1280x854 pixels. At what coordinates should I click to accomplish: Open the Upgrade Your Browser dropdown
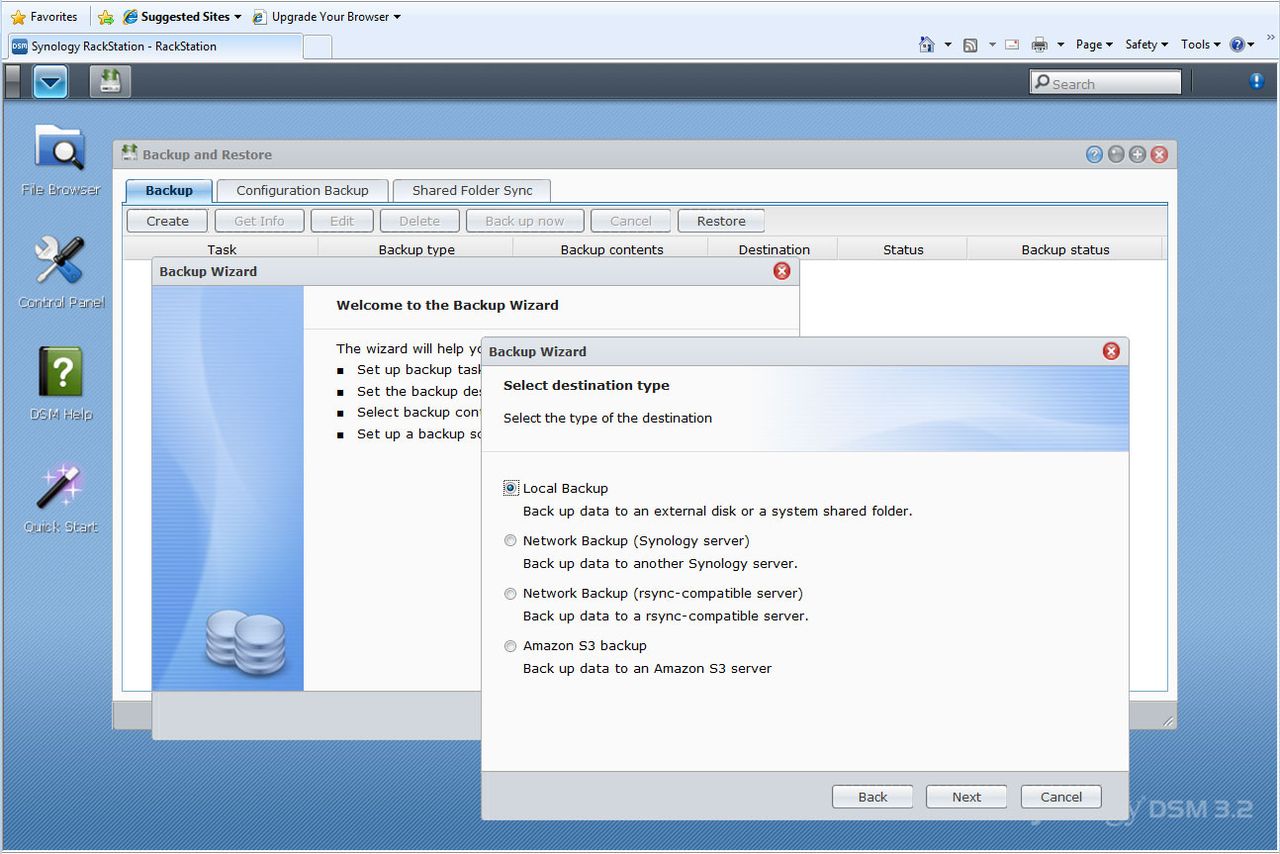[327, 17]
